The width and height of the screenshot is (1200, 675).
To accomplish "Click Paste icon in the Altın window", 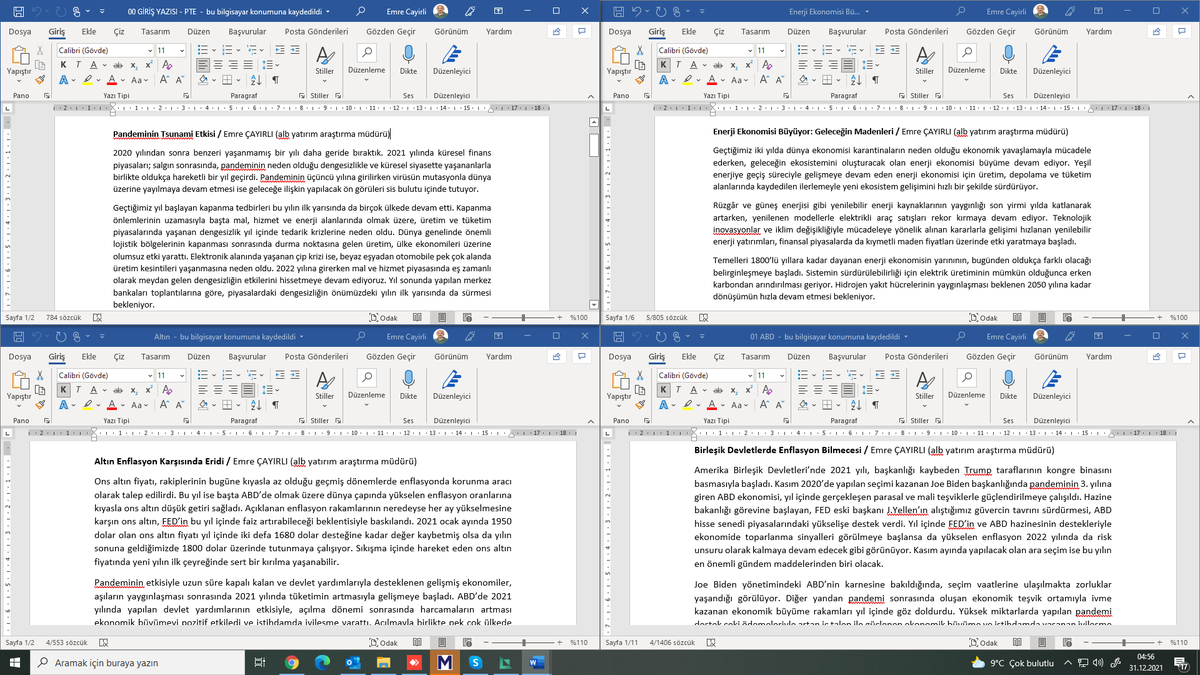I will (20, 380).
